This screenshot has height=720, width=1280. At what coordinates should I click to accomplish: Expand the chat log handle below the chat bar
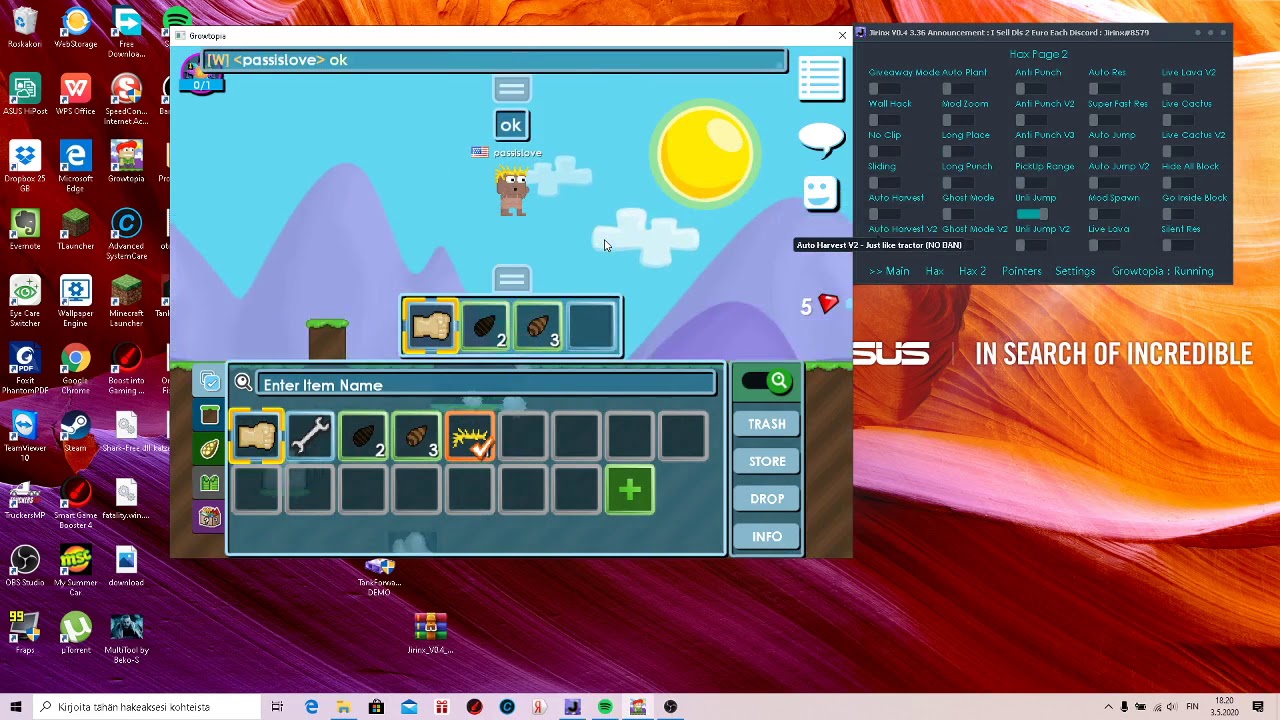click(511, 89)
